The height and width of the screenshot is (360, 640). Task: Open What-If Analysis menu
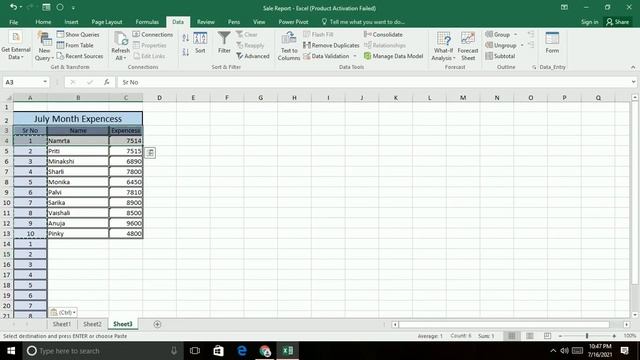pos(443,47)
